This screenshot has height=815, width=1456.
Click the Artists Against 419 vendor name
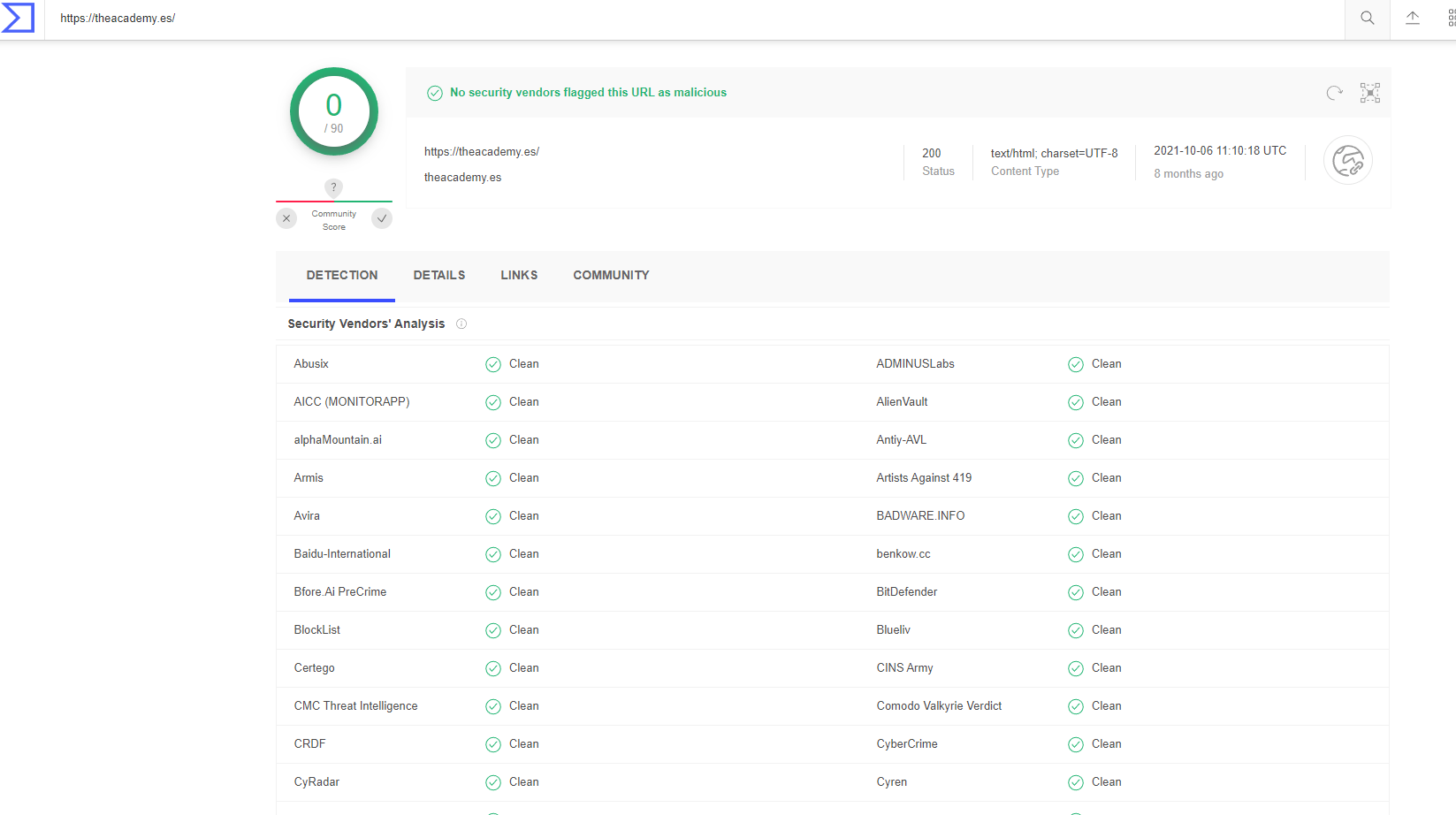924,478
